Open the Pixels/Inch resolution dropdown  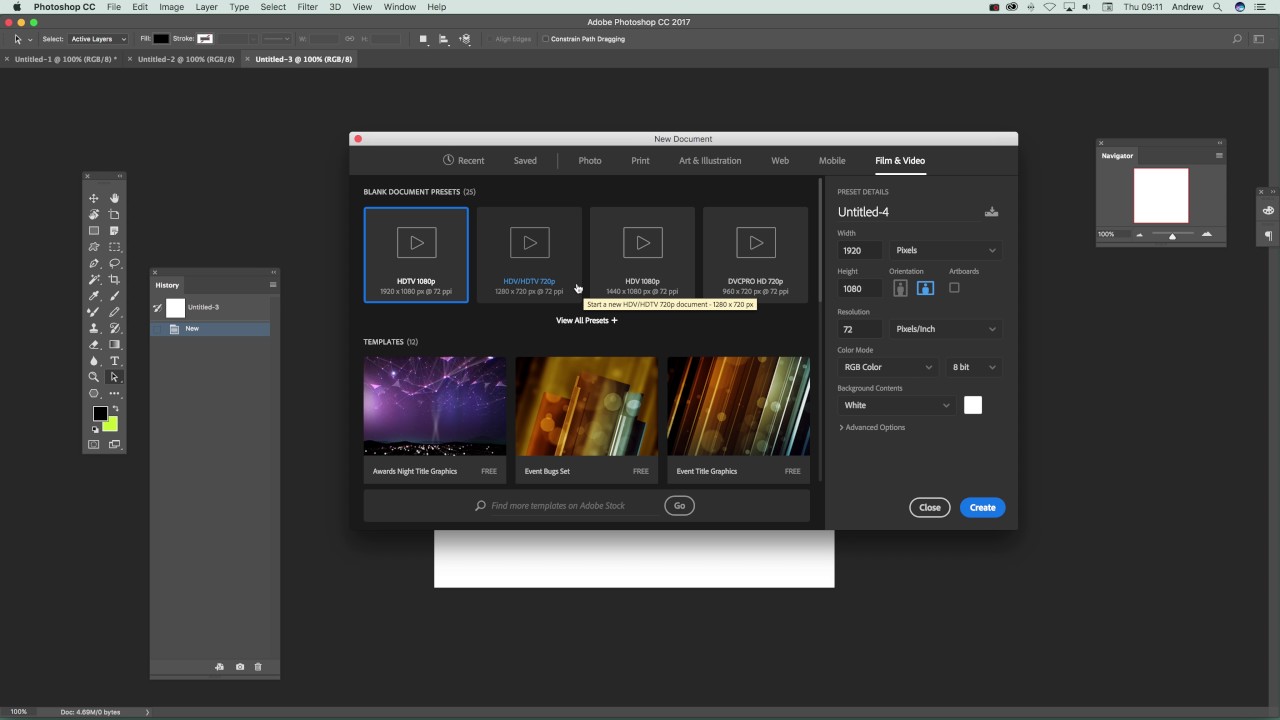pyautogui.click(x=946, y=329)
